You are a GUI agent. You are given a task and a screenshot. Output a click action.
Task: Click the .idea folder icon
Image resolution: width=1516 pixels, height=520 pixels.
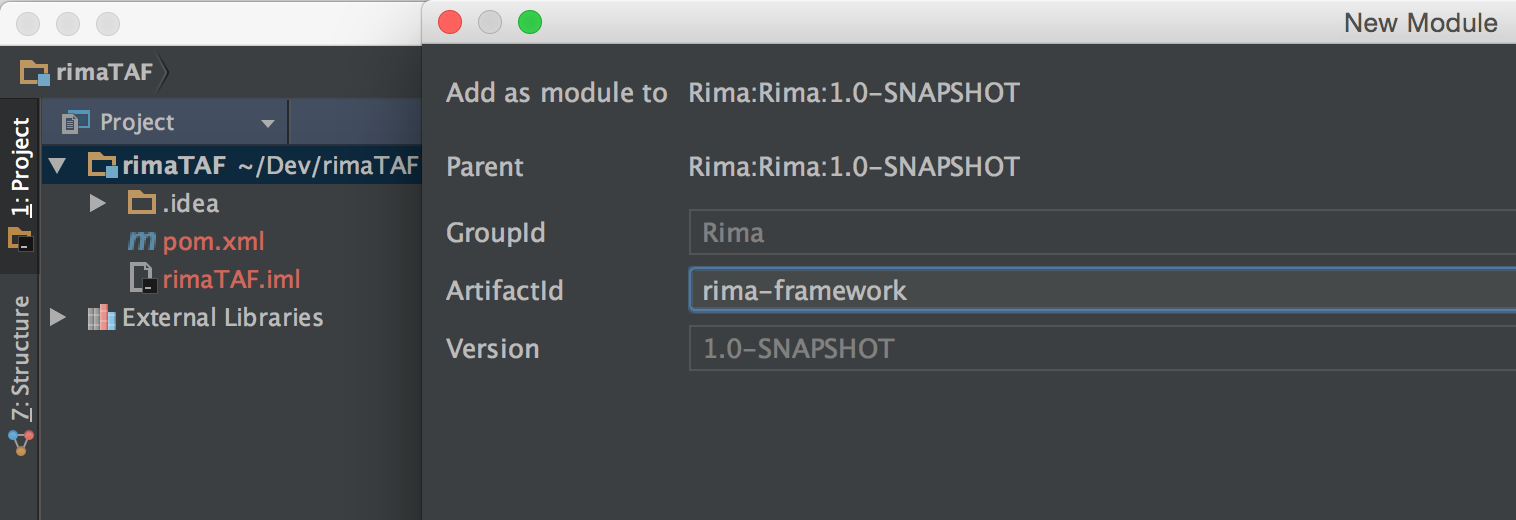click(x=142, y=204)
